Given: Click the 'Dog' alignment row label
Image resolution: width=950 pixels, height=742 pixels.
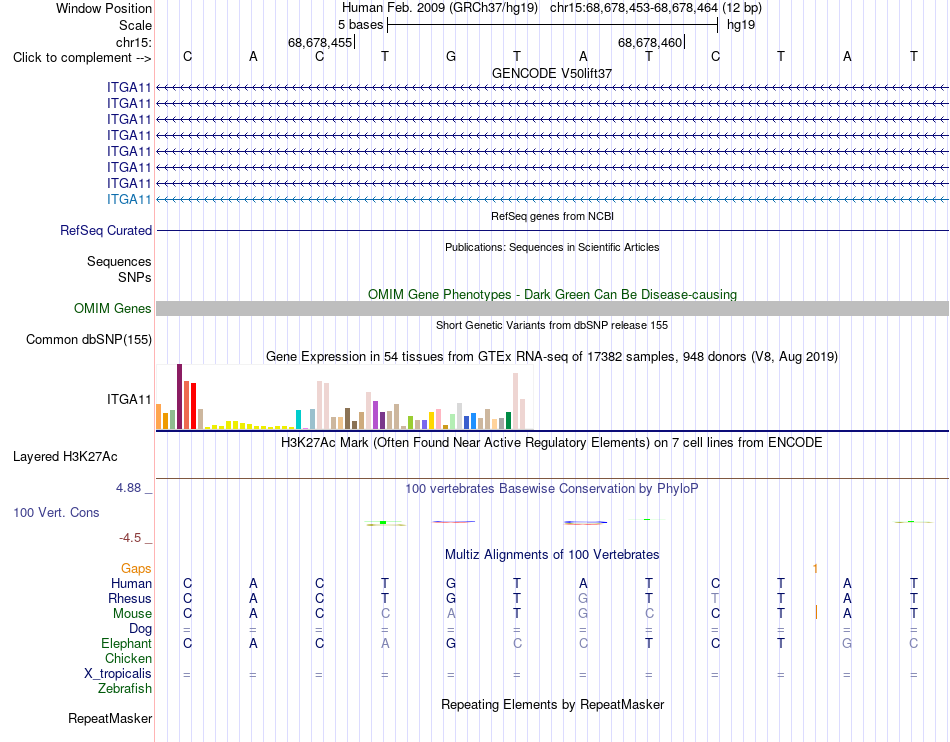Looking at the screenshot, I should point(141,629).
